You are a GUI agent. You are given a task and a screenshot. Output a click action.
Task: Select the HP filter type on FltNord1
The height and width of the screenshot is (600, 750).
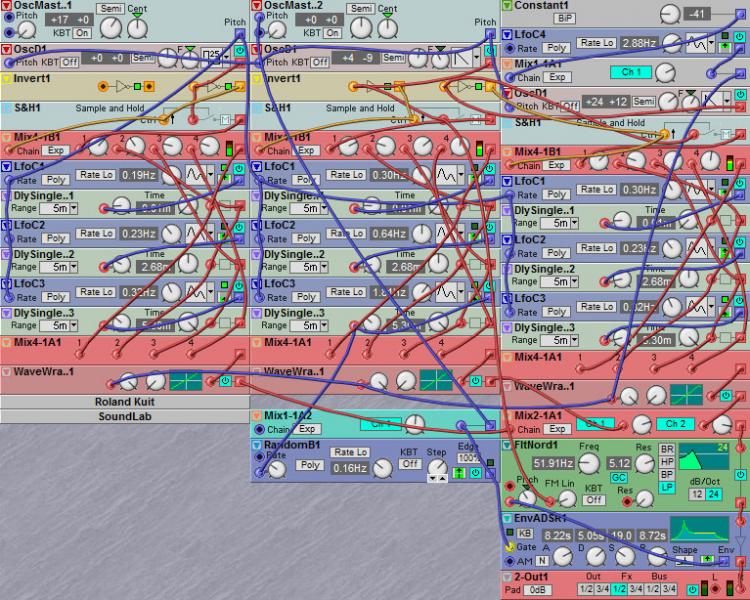[x=667, y=462]
